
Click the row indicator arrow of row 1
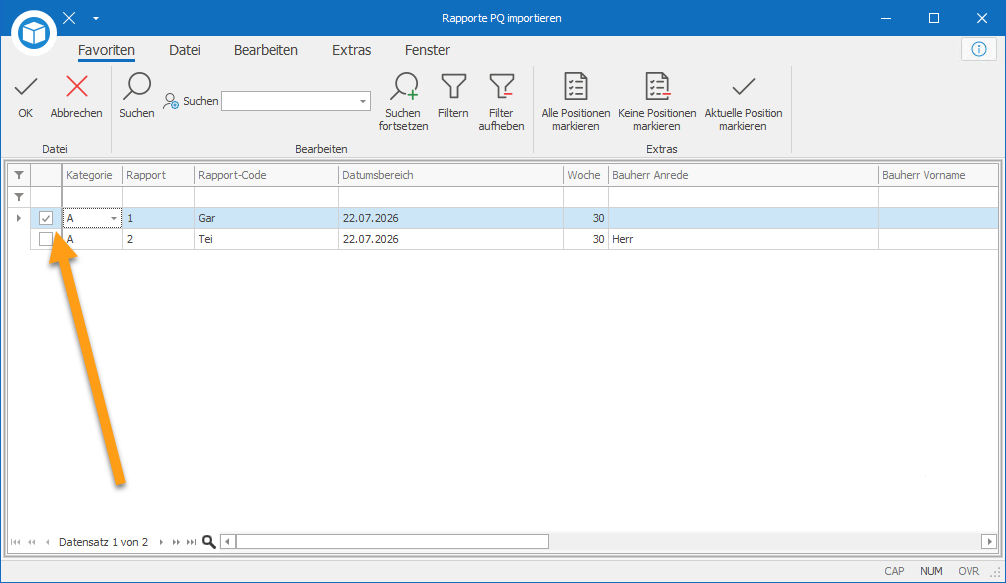(19, 218)
